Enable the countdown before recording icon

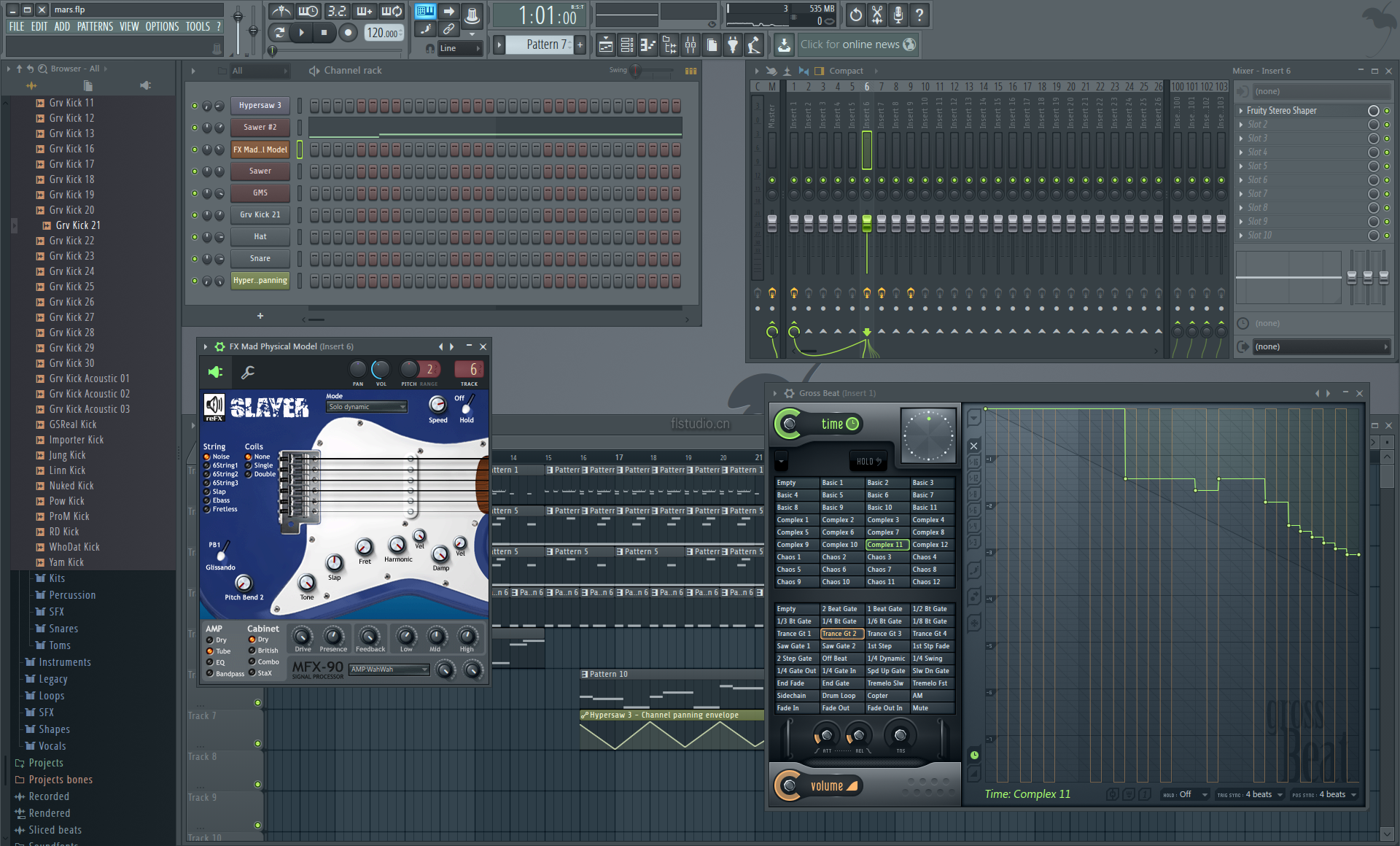336,11
